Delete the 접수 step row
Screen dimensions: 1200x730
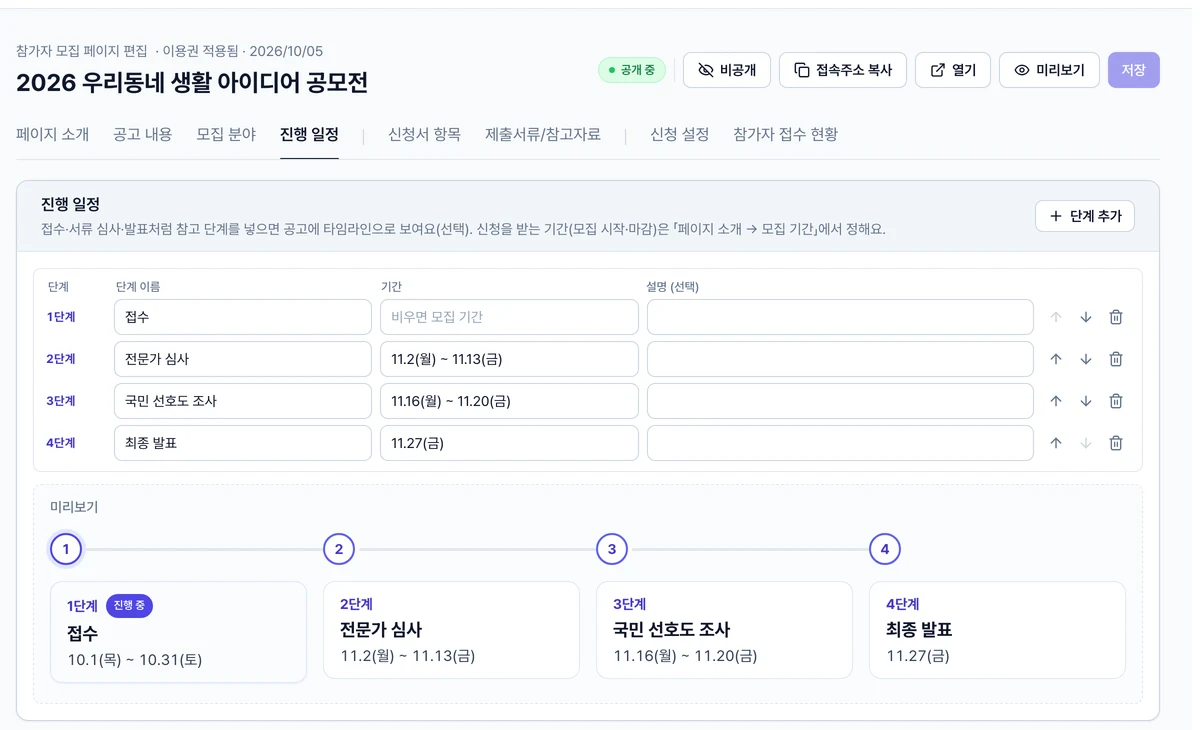click(x=1116, y=317)
